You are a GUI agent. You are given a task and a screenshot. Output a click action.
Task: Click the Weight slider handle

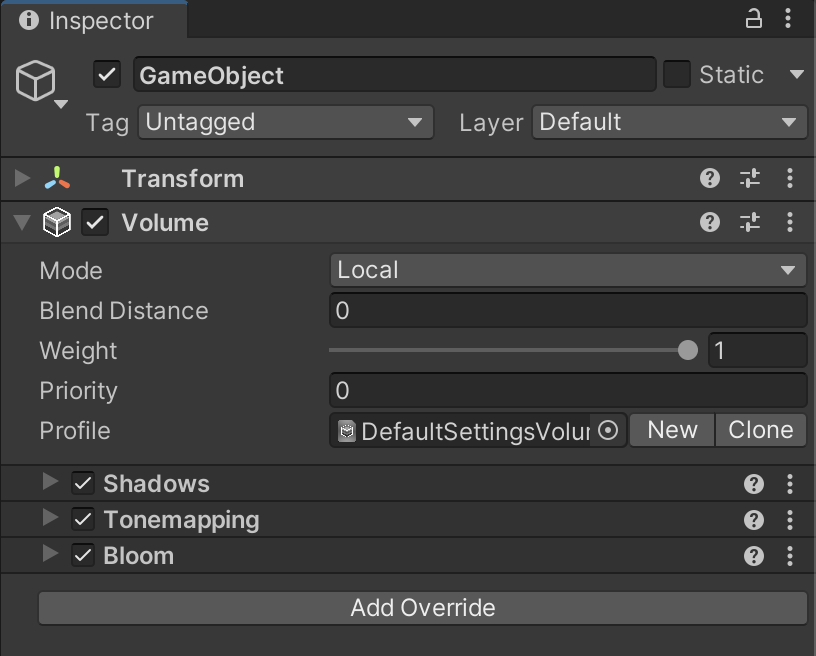point(688,350)
